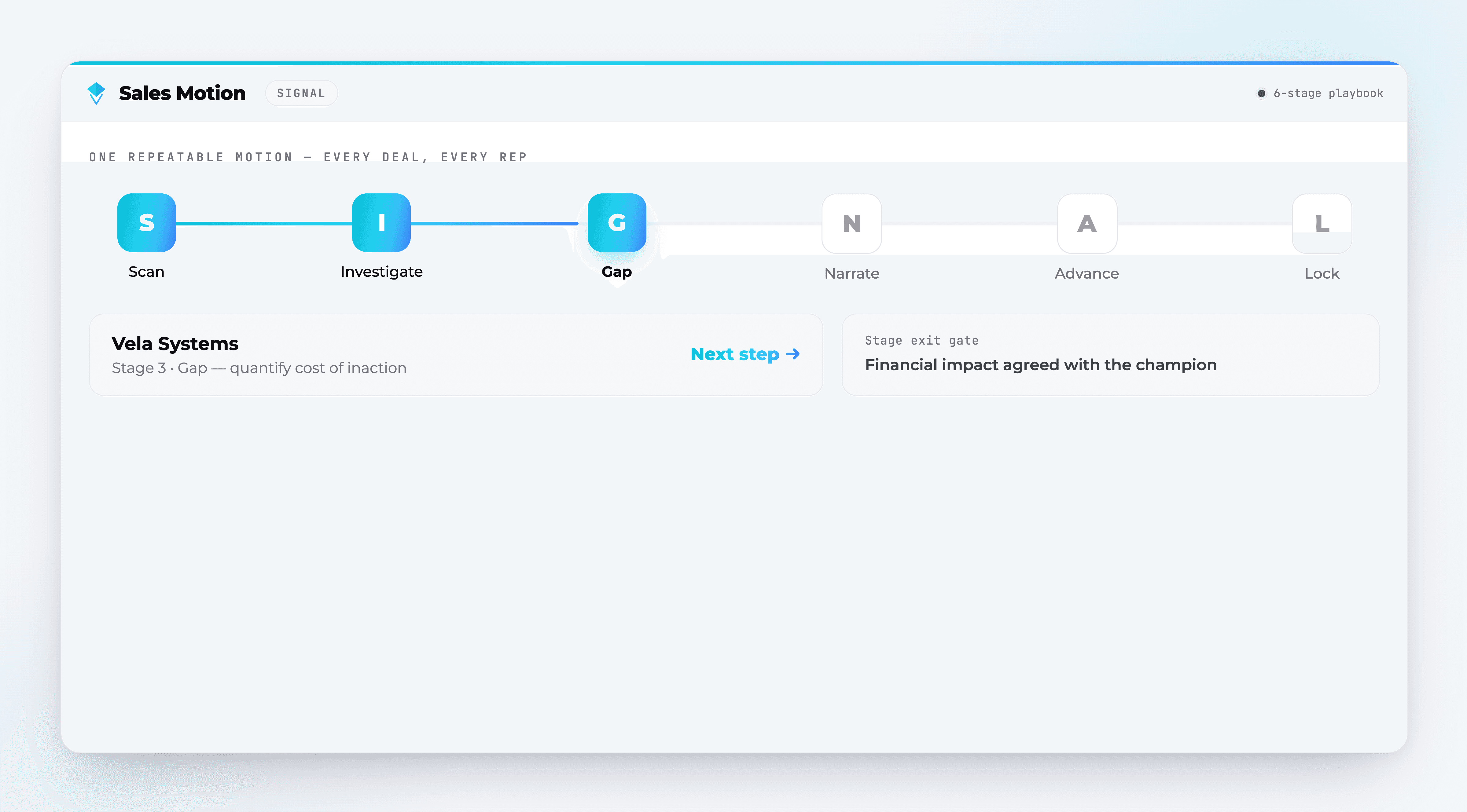The width and height of the screenshot is (1467, 812).
Task: Click progress line between Scan and Investigate
Action: click(264, 223)
